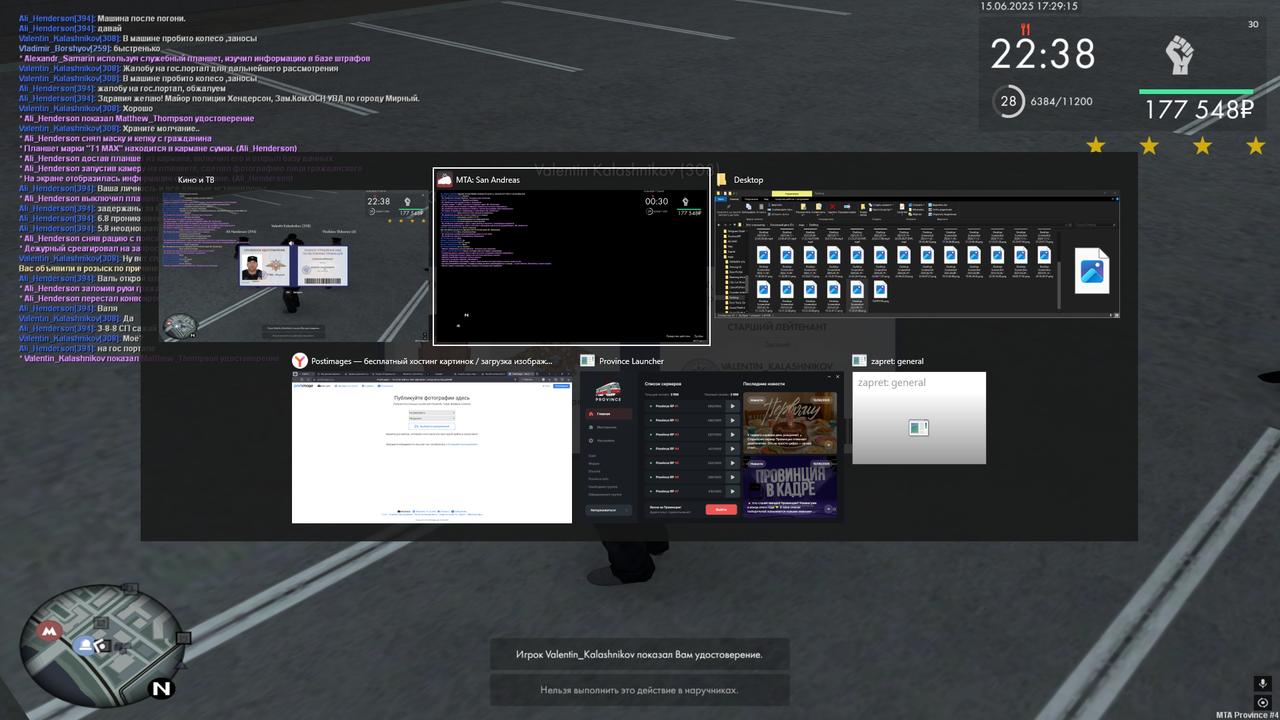Click the green health bar under fist
This screenshot has height=720, width=1280.
coord(1196,91)
